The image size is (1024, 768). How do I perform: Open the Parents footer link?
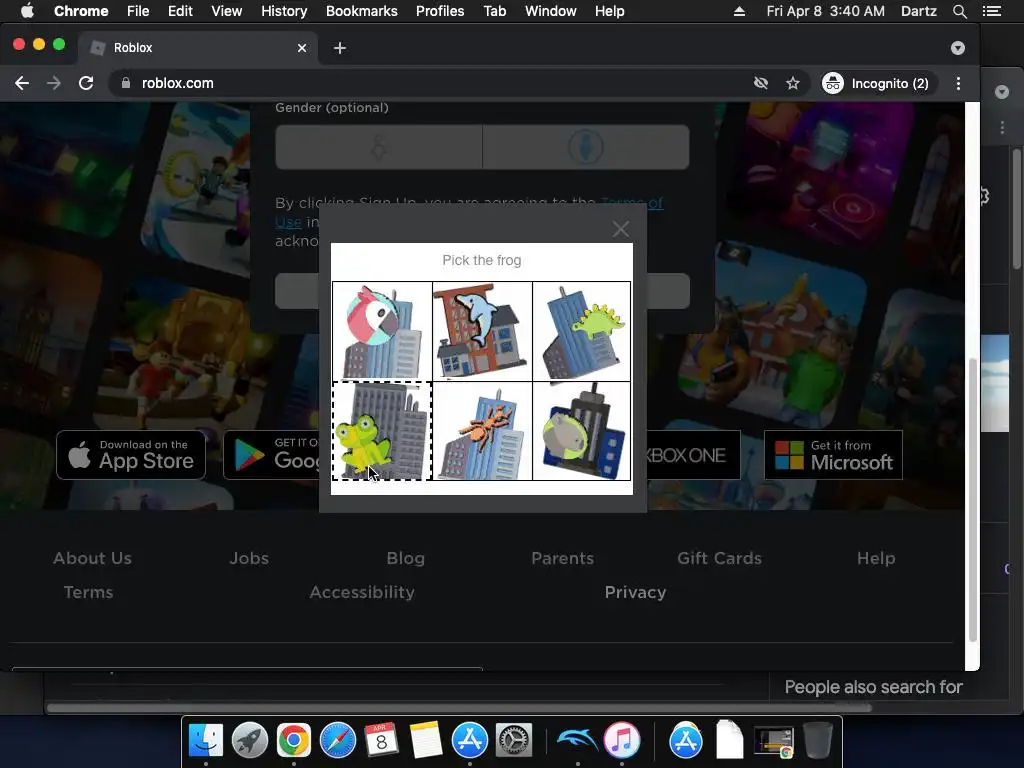562,558
